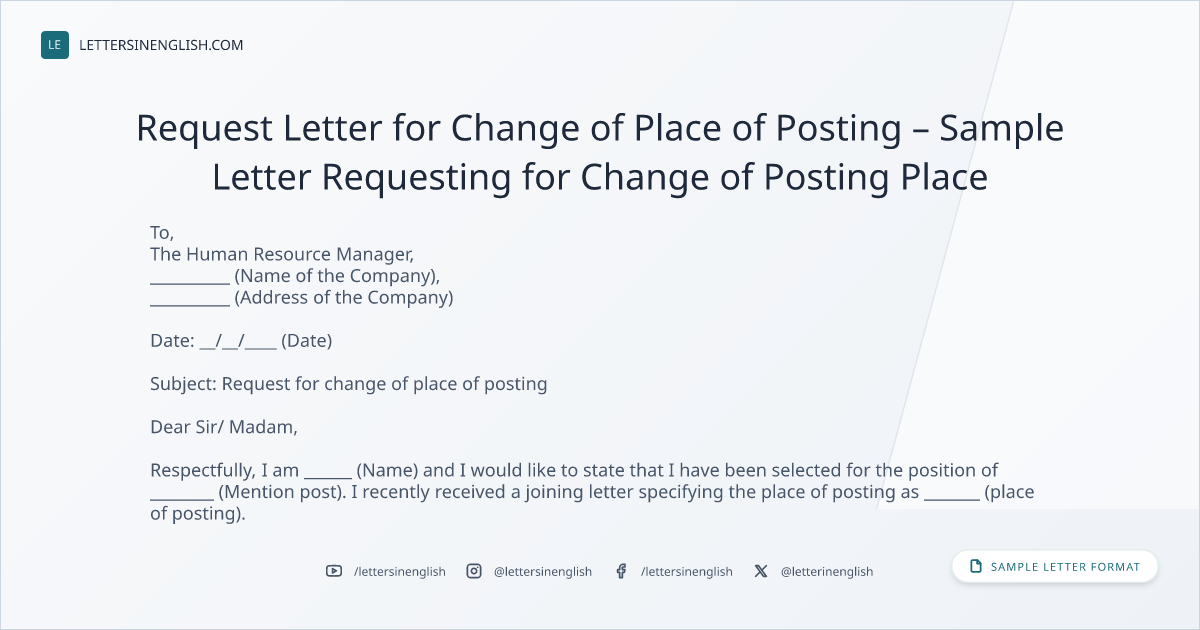Viewport: 1200px width, 630px height.
Task: Open the /lettersinenglish YouTube handle
Action: pos(400,571)
